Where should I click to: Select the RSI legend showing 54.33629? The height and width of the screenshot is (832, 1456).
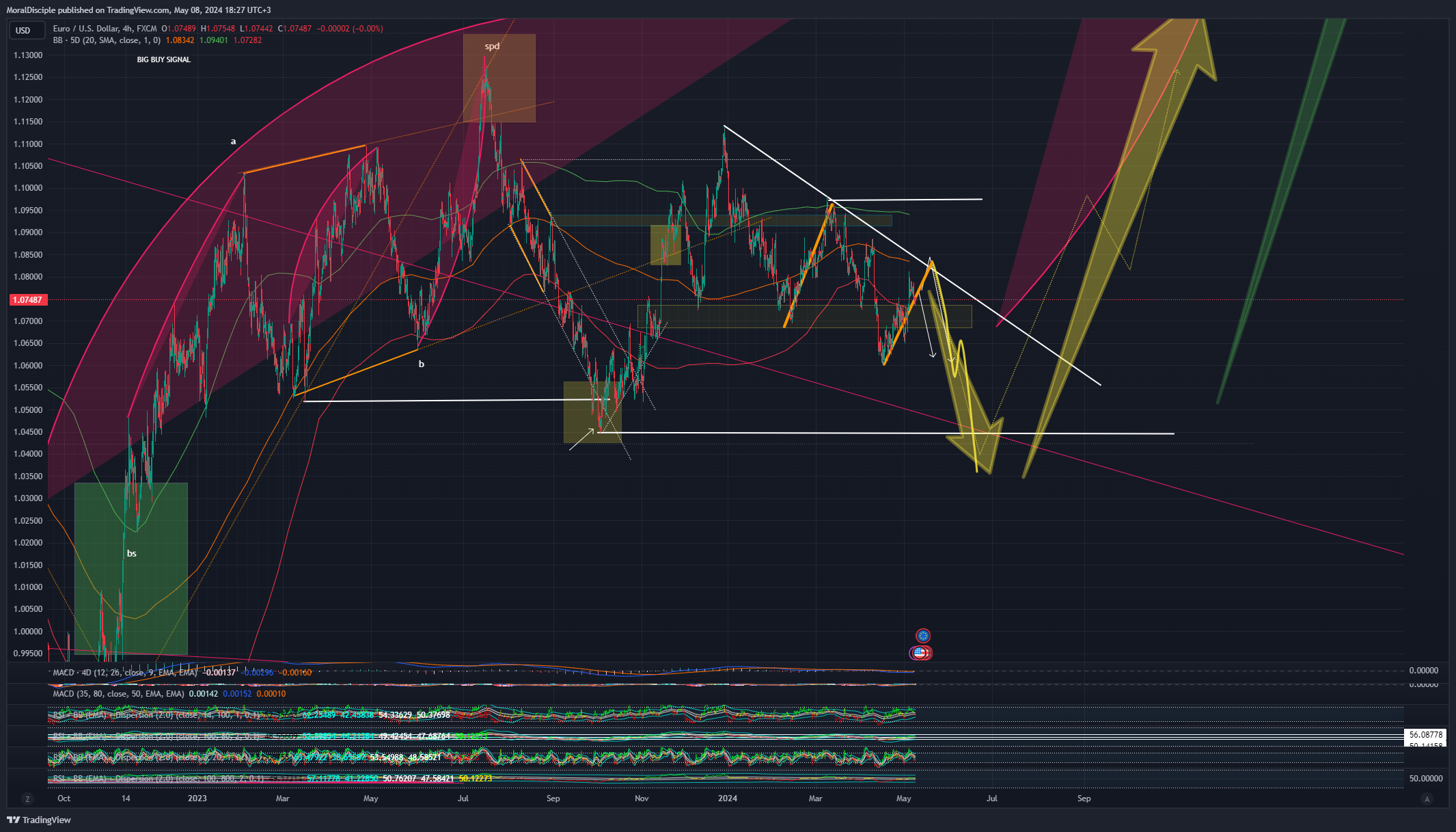(252, 715)
